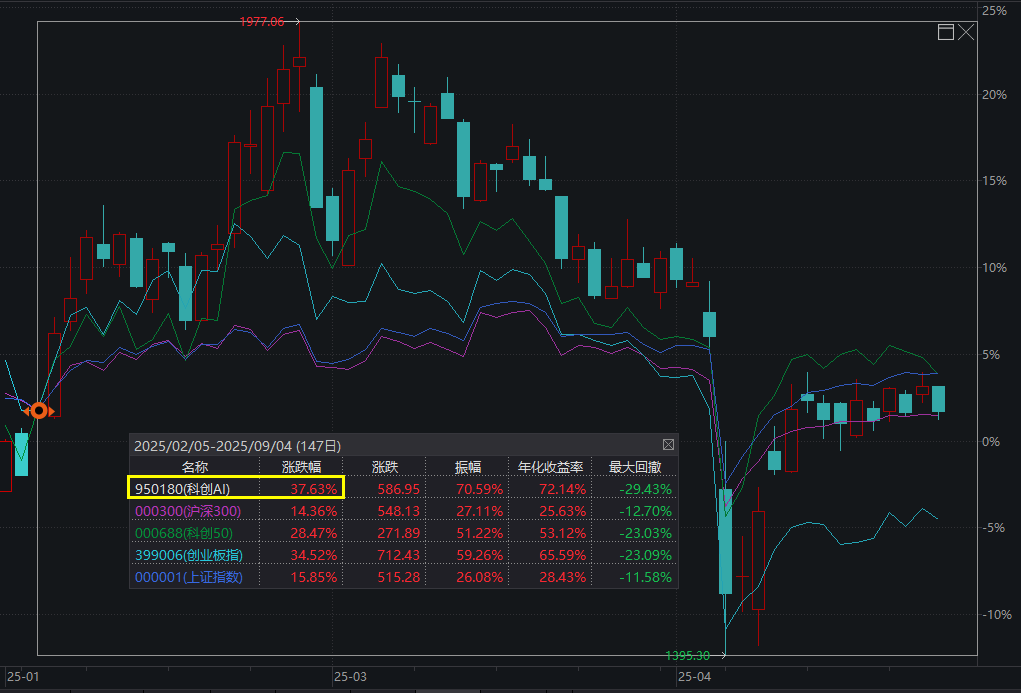Click the arrow beside 1977.06 high label
1021x693 pixels.
coord(296,21)
